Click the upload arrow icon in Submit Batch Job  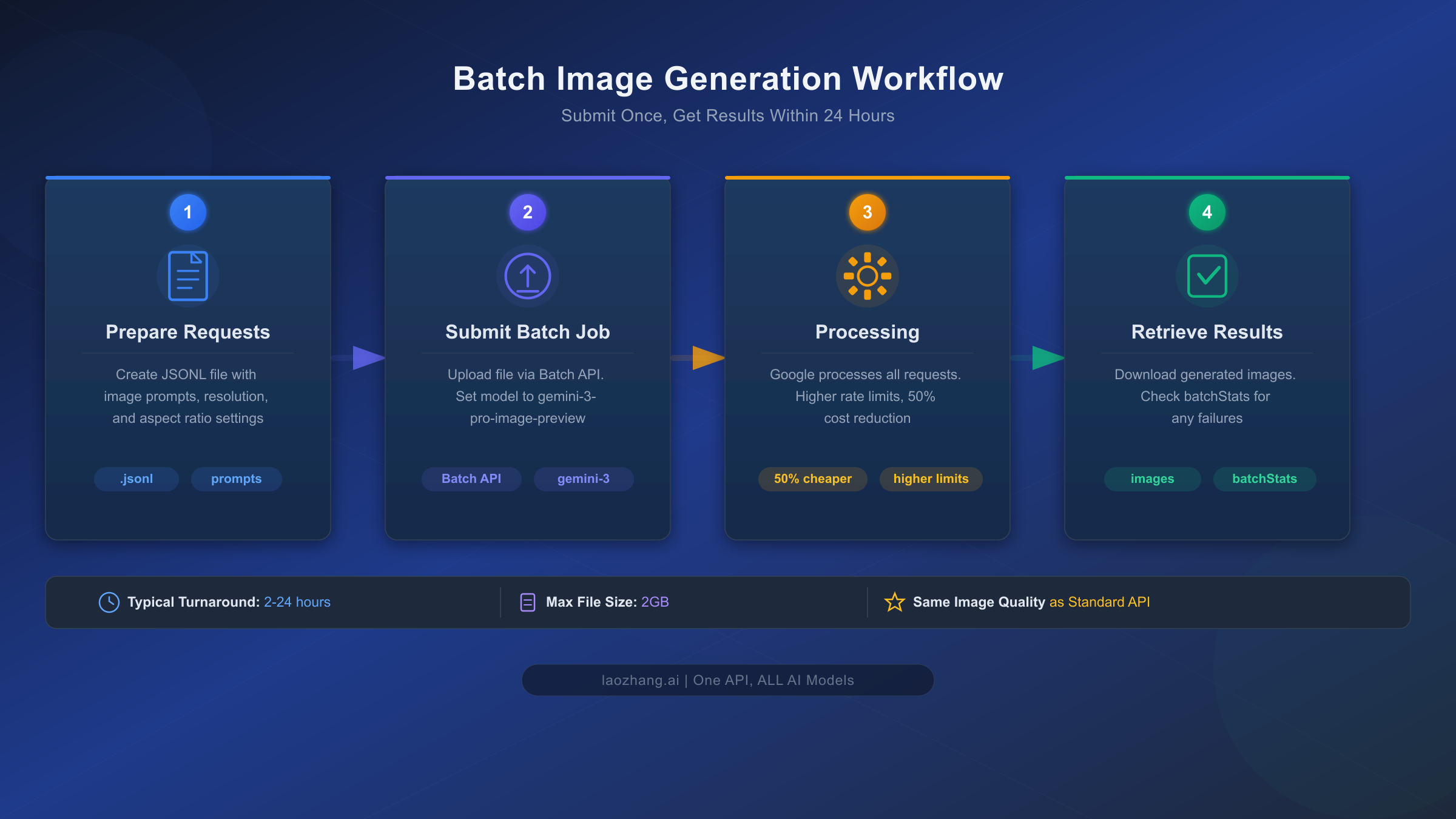pyautogui.click(x=527, y=276)
